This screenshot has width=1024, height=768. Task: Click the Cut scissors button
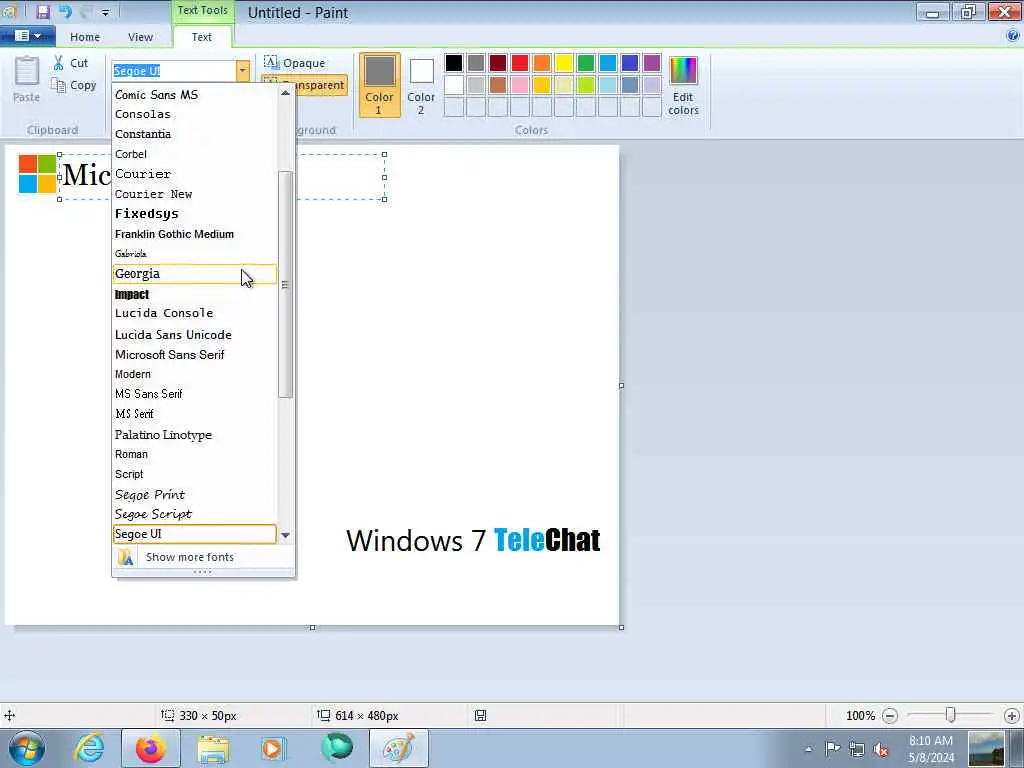[71, 63]
